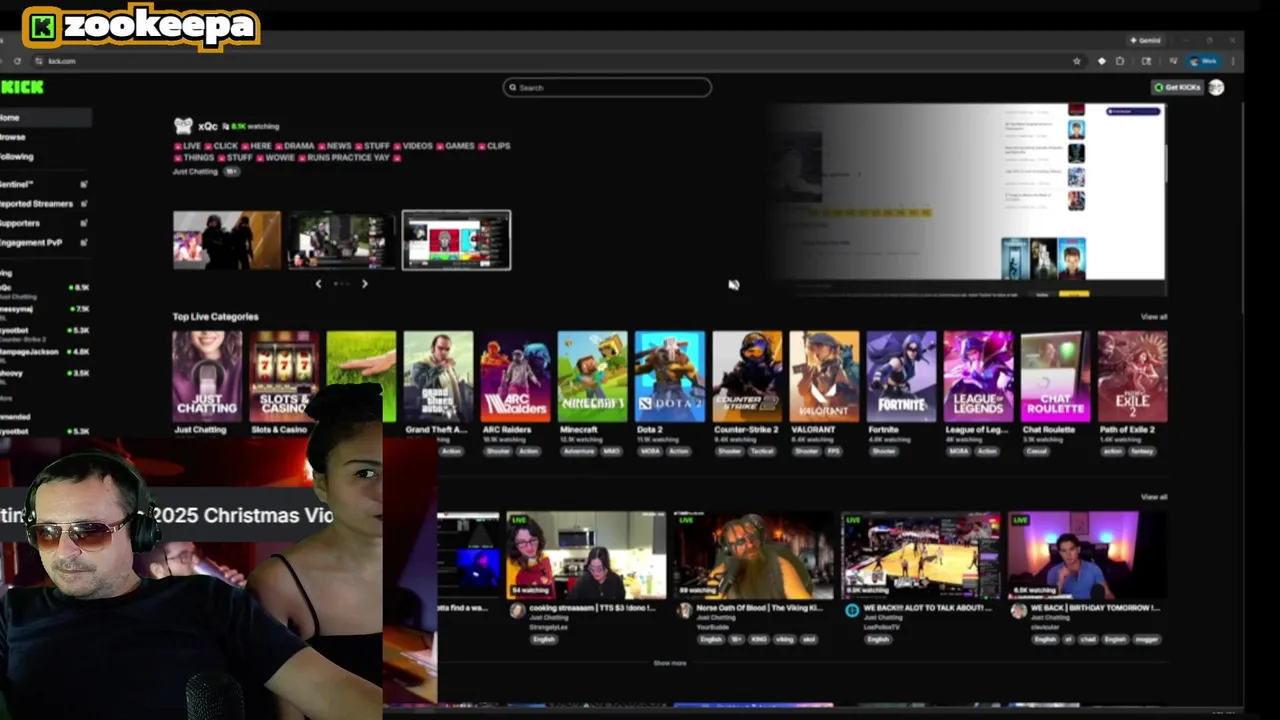Open the Fortnite category card
Screen dimensions: 1280x720
click(x=901, y=377)
